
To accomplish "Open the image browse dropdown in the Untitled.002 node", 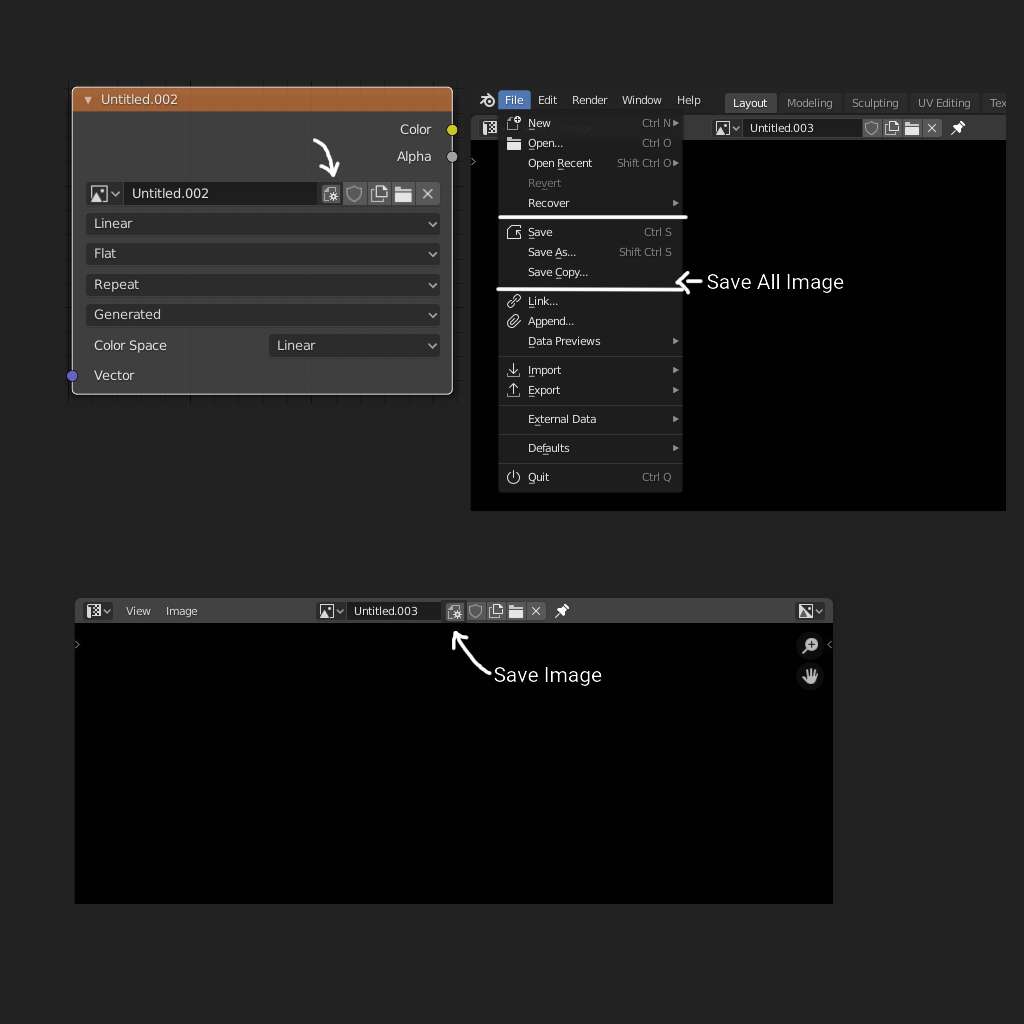I will point(105,194).
